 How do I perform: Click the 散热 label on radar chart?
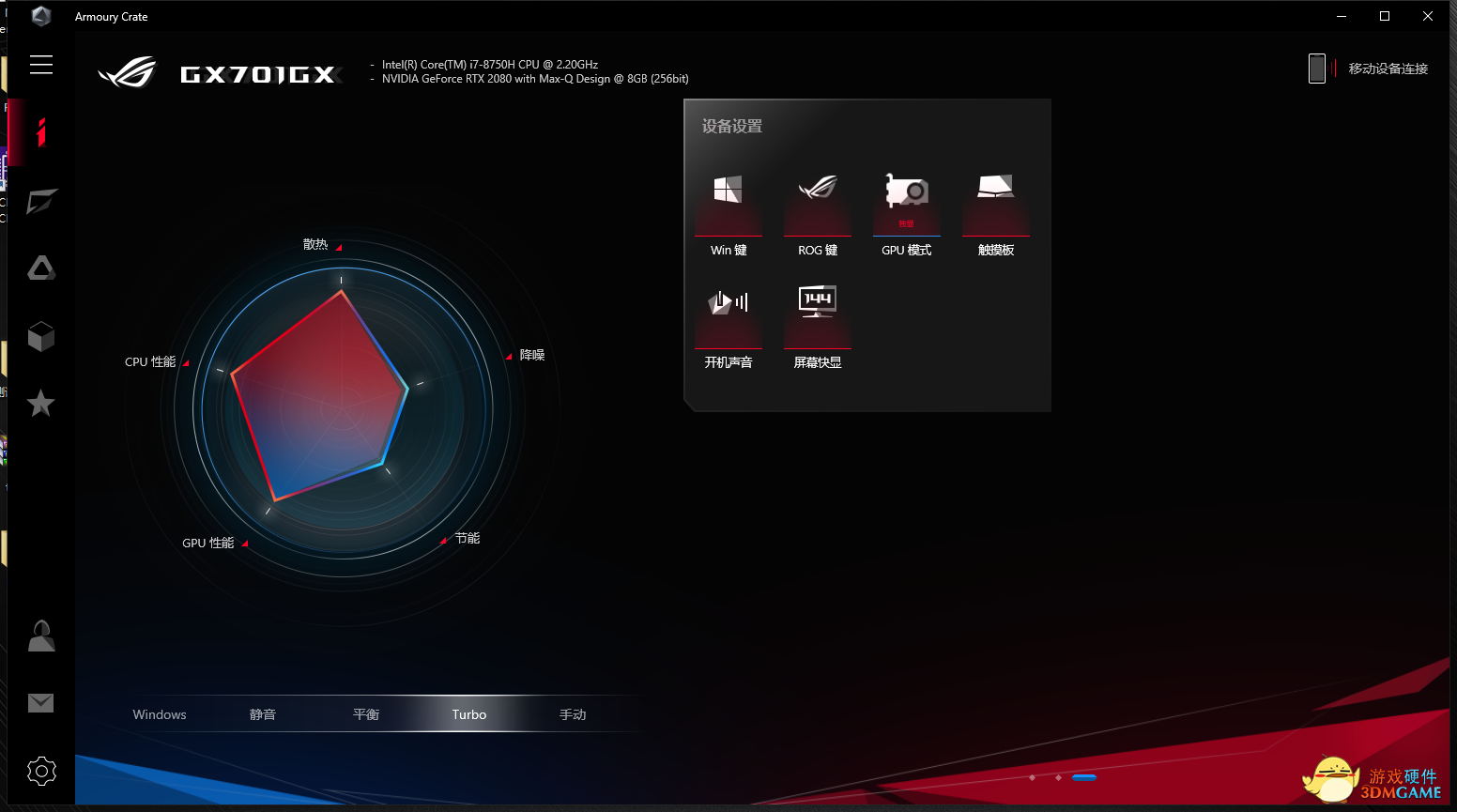tap(315, 244)
